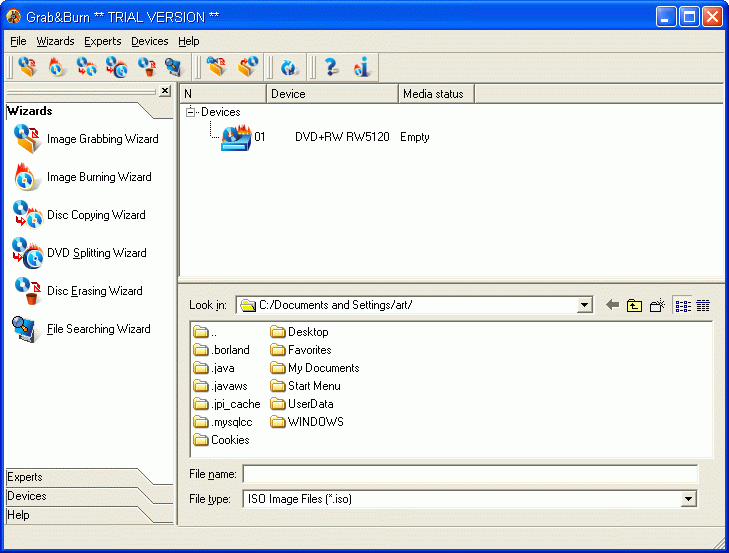
Task: Select the .borland folder
Action: 221,350
